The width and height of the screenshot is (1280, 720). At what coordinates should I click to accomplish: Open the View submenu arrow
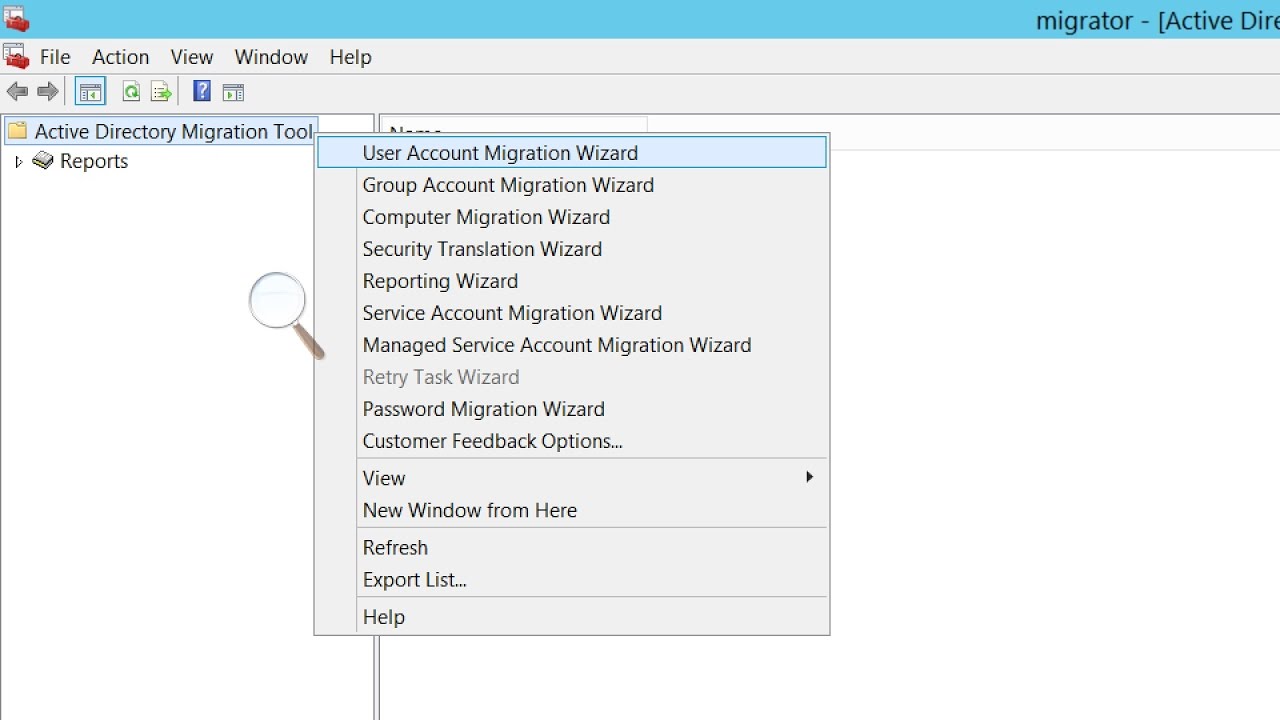(x=810, y=477)
